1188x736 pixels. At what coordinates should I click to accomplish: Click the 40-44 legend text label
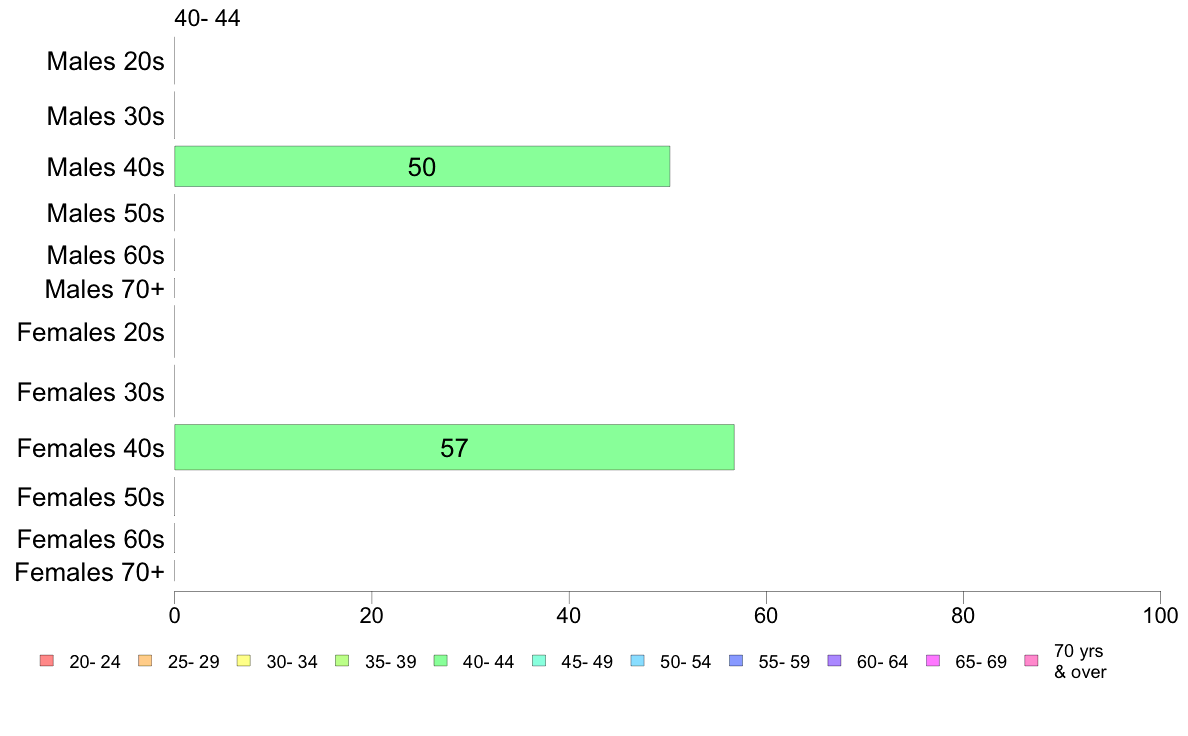point(488,662)
